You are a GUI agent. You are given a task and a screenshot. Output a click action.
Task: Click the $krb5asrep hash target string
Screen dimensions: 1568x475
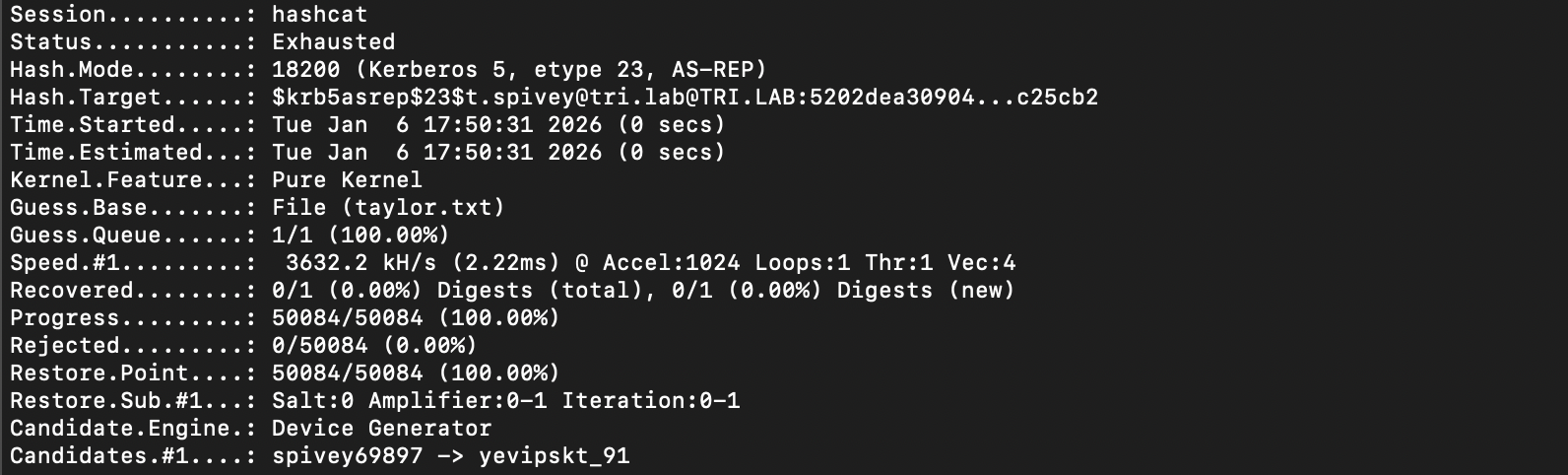(x=685, y=98)
